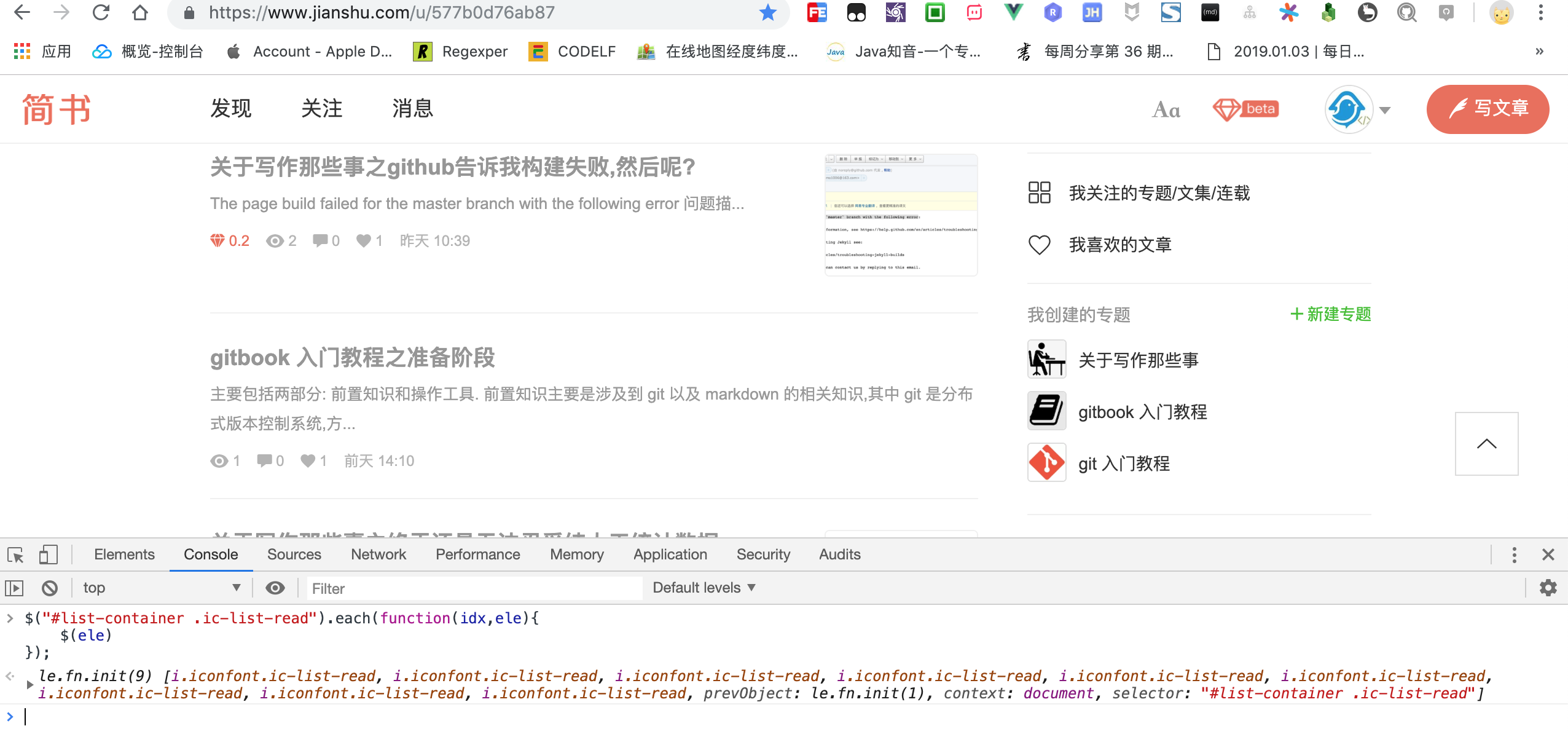Screen dimensions: 1568x734
Task: Switch to the Network tab in DevTools
Action: tap(378, 554)
